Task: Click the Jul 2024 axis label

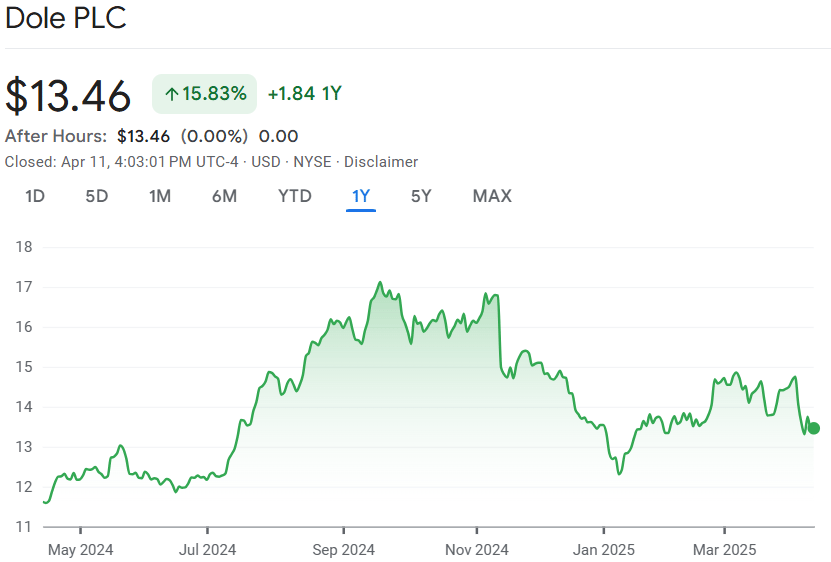Action: [x=207, y=550]
